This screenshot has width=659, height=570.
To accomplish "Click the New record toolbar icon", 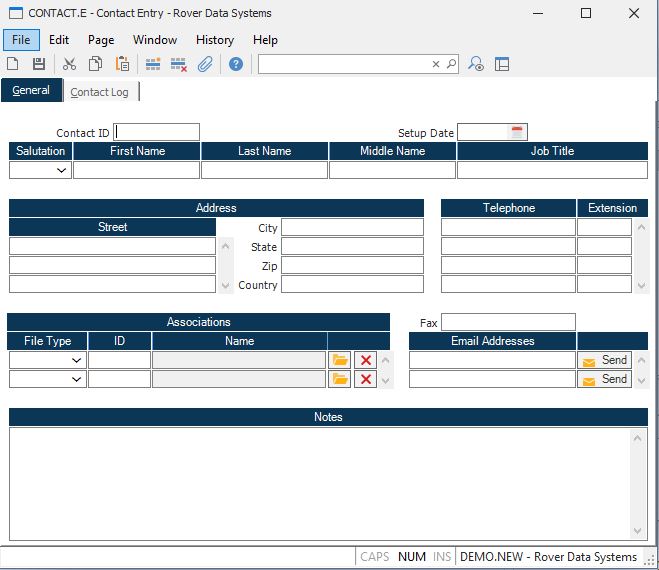I will click(x=13, y=64).
